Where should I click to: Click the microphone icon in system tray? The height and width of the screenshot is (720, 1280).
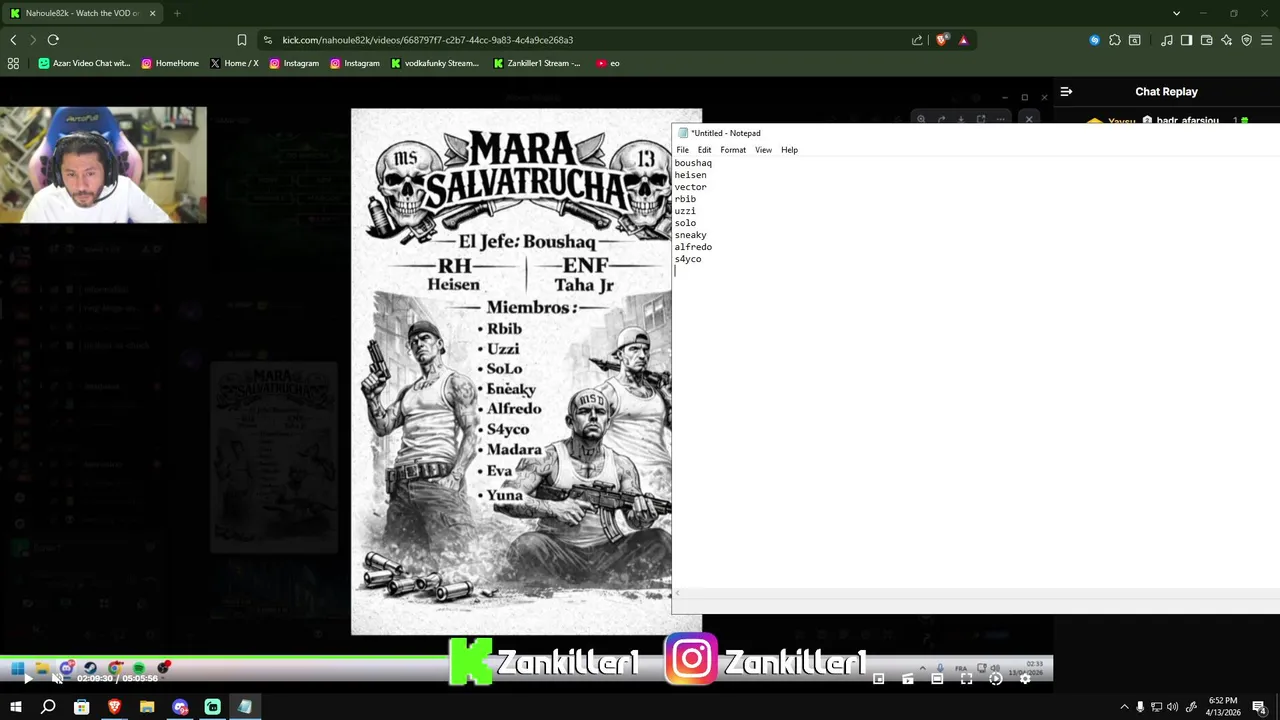[1140, 707]
